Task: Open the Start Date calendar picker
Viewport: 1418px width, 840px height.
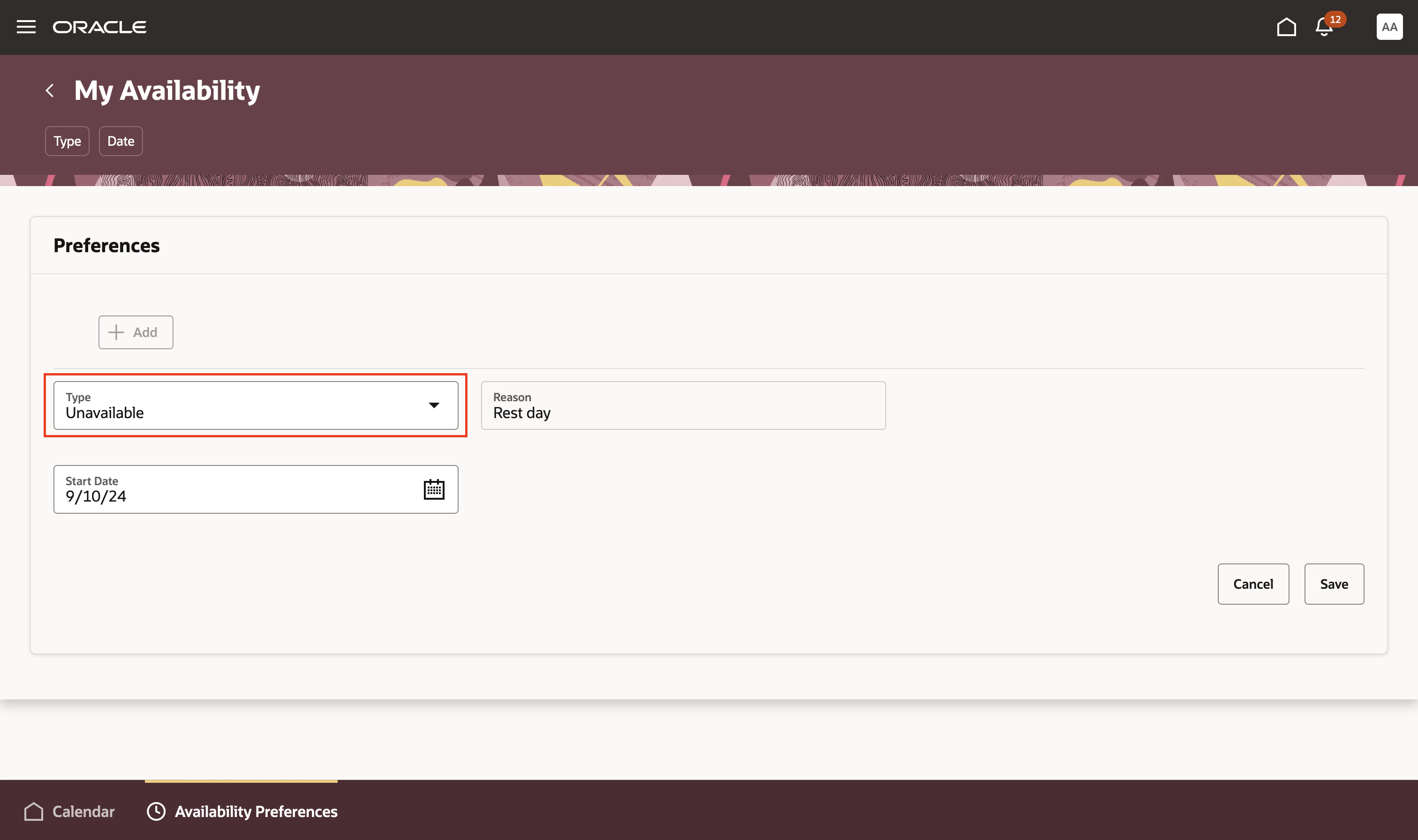Action: point(434,489)
